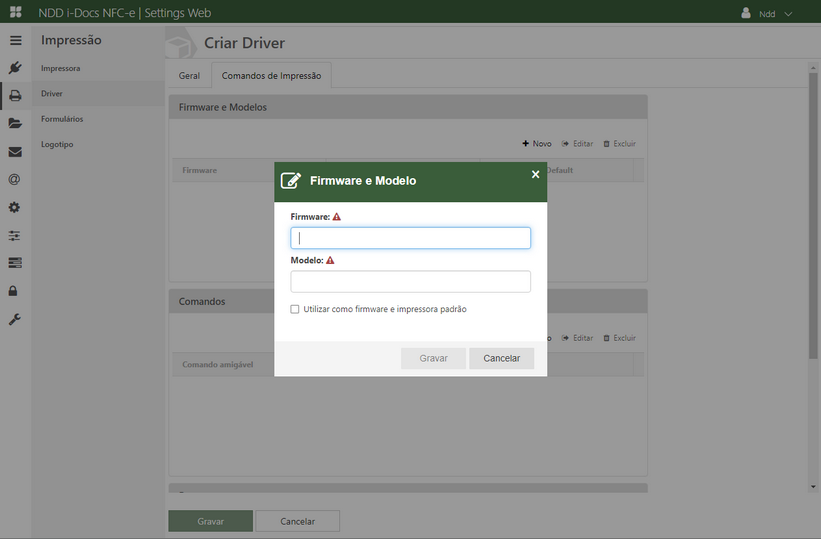Close the Firmware e Modelo dialog
This screenshot has width=821, height=539.
(535, 174)
